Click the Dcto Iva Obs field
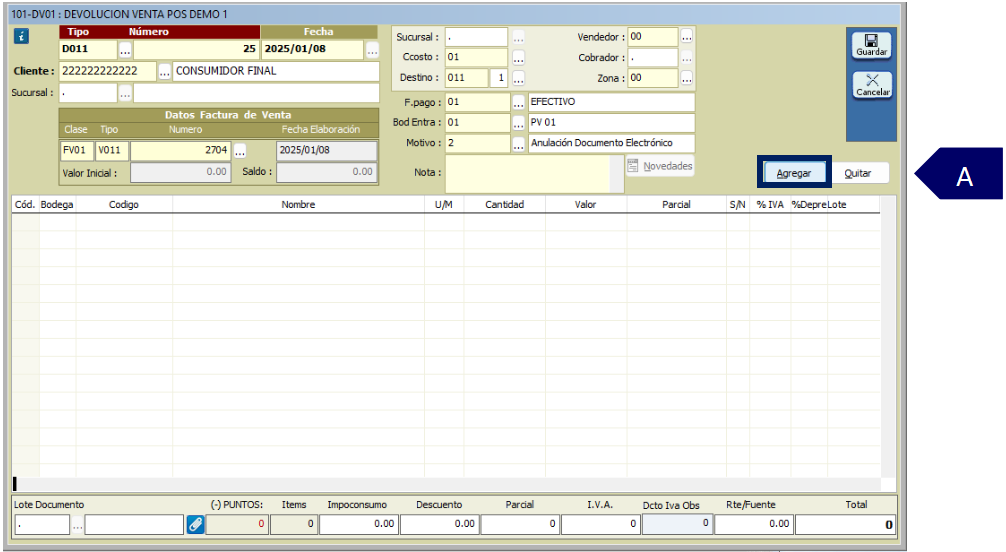Screen dimensions: 1006x552 click(x=677, y=523)
